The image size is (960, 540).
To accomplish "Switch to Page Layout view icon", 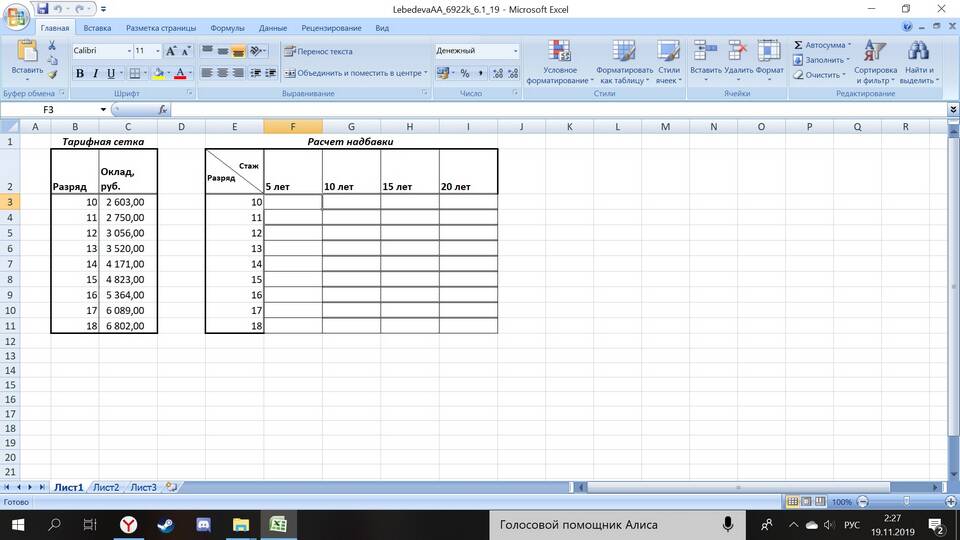I will [806, 501].
